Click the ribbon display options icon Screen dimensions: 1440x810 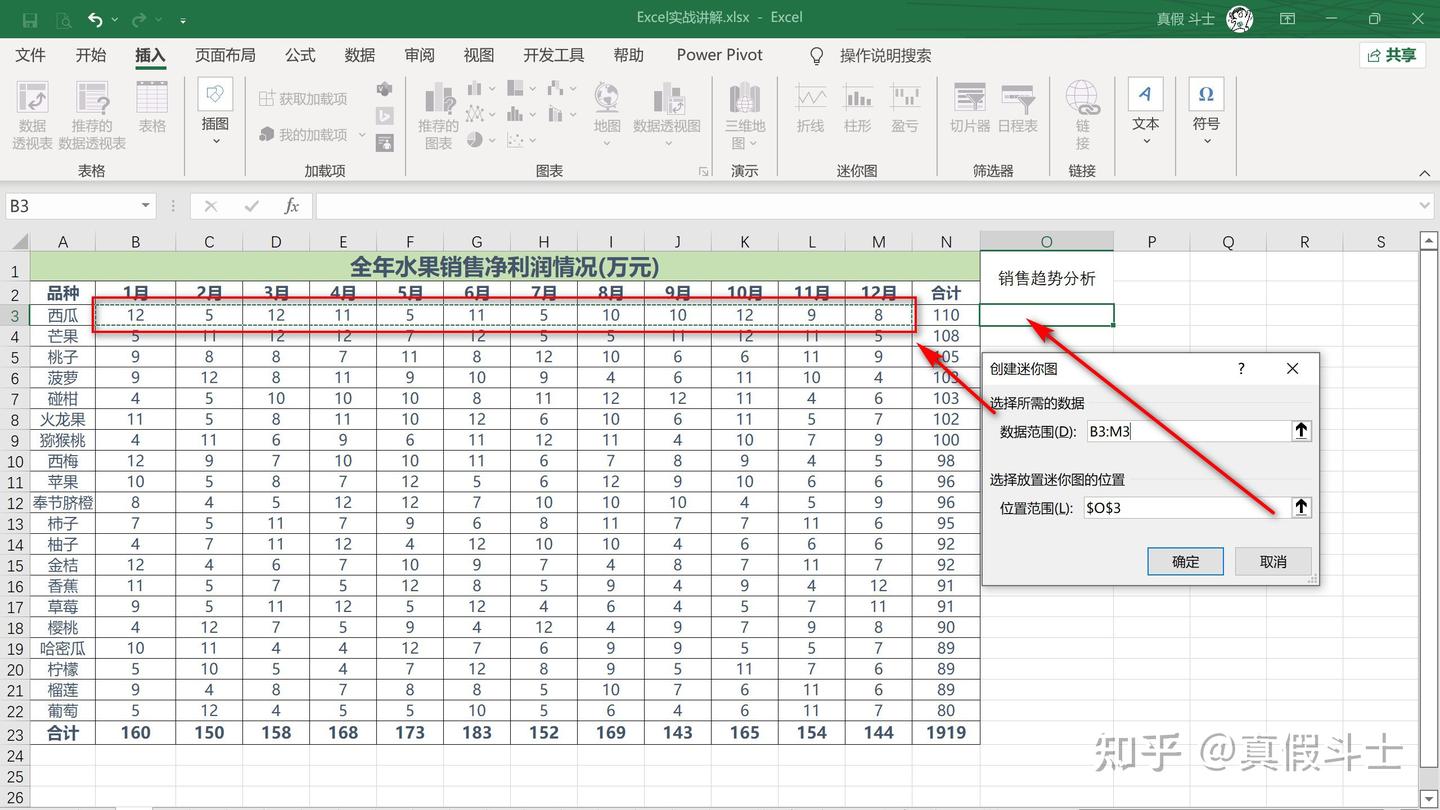click(1288, 19)
